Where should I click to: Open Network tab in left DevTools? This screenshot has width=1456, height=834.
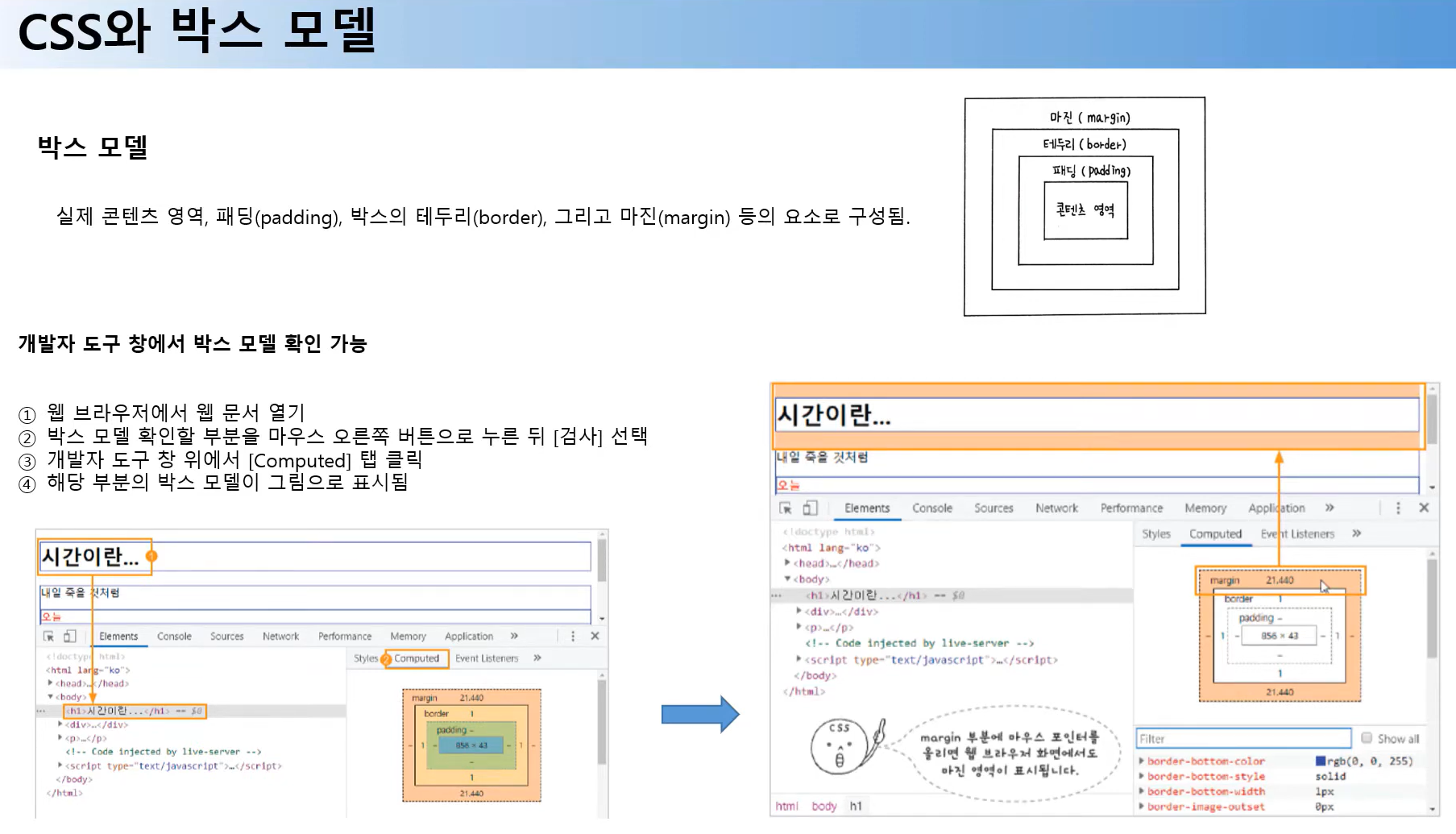click(x=280, y=637)
